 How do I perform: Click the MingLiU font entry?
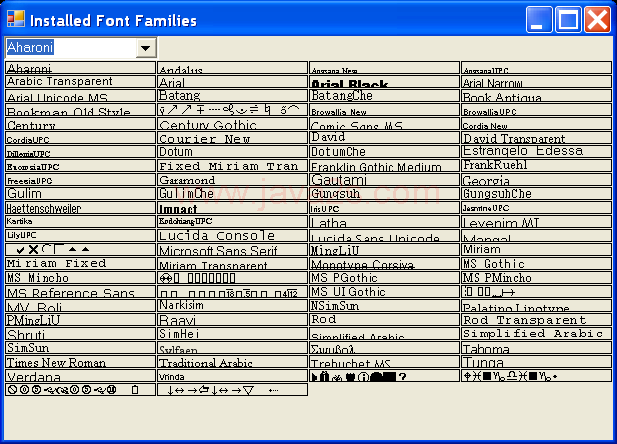coord(384,250)
